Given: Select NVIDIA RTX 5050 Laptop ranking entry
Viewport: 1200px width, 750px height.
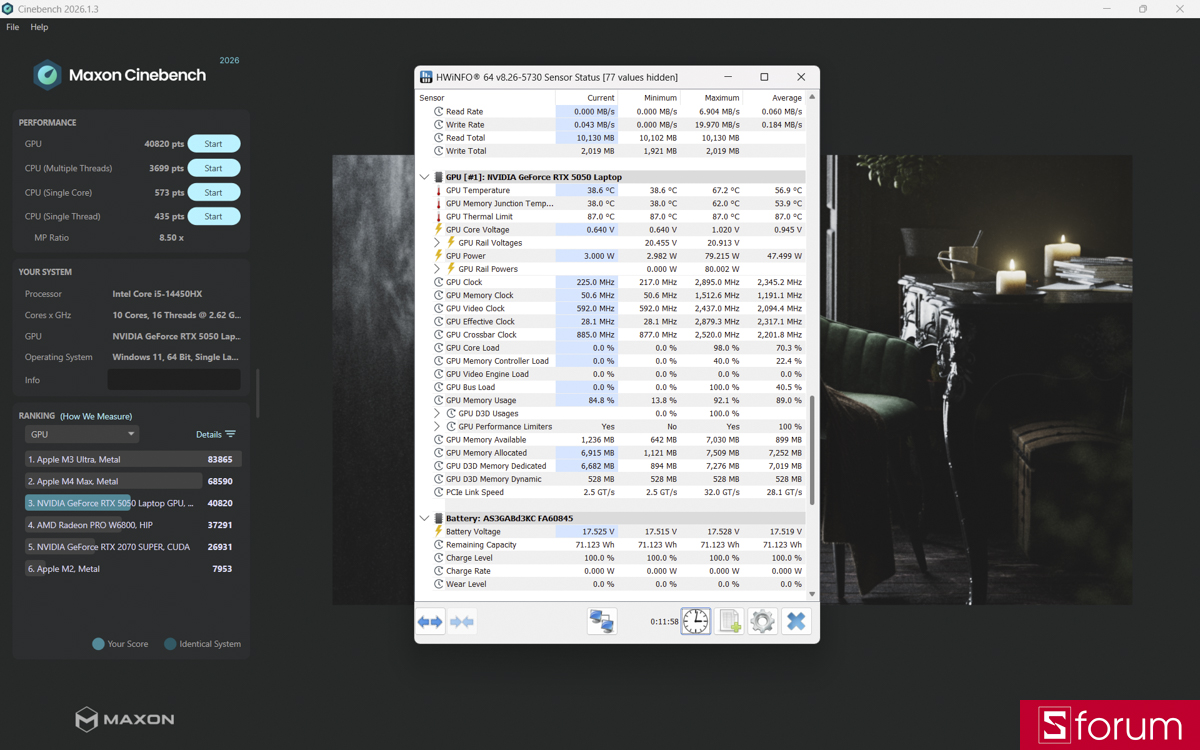Looking at the screenshot, I should (x=133, y=503).
